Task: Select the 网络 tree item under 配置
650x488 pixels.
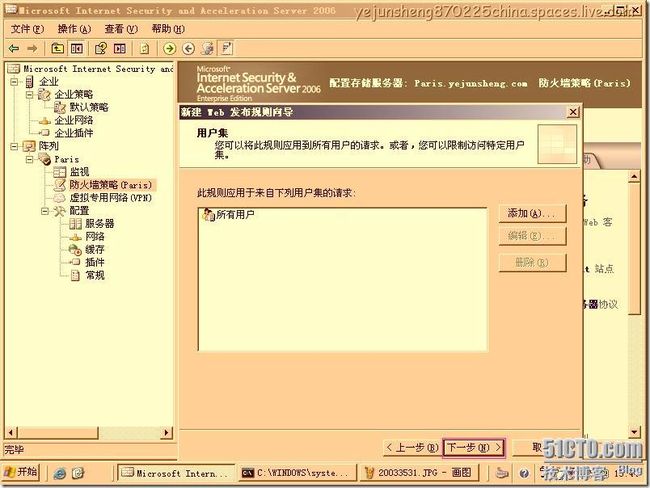Action: [x=95, y=236]
